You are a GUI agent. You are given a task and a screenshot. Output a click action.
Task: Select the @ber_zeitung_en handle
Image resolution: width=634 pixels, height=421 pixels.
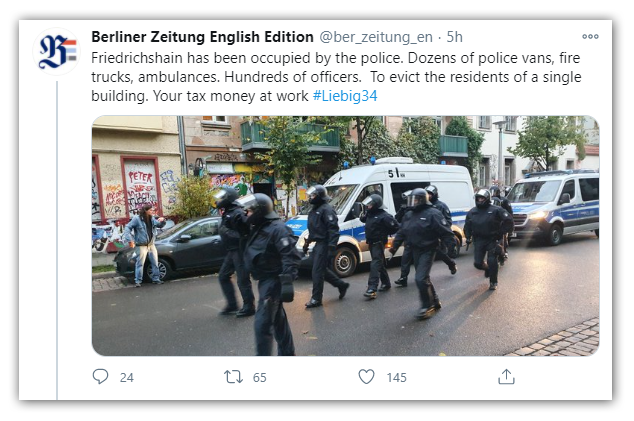[x=376, y=37]
